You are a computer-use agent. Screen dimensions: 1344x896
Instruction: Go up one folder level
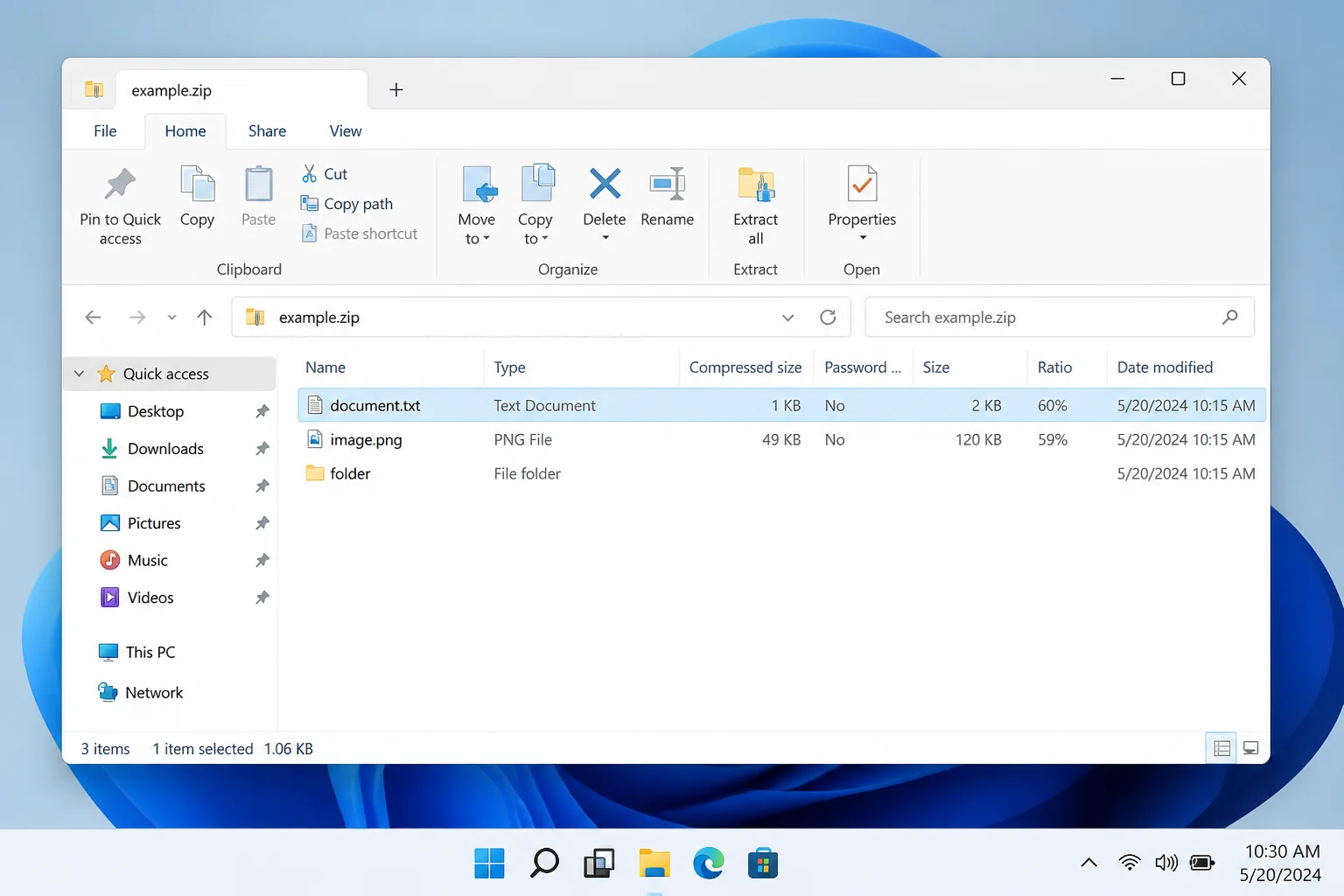pyautogui.click(x=205, y=318)
